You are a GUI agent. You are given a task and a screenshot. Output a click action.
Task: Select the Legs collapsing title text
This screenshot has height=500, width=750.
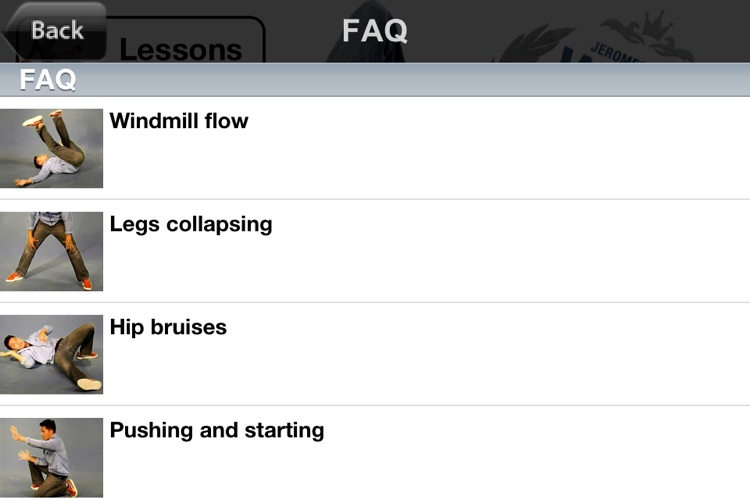pyautogui.click(x=191, y=224)
